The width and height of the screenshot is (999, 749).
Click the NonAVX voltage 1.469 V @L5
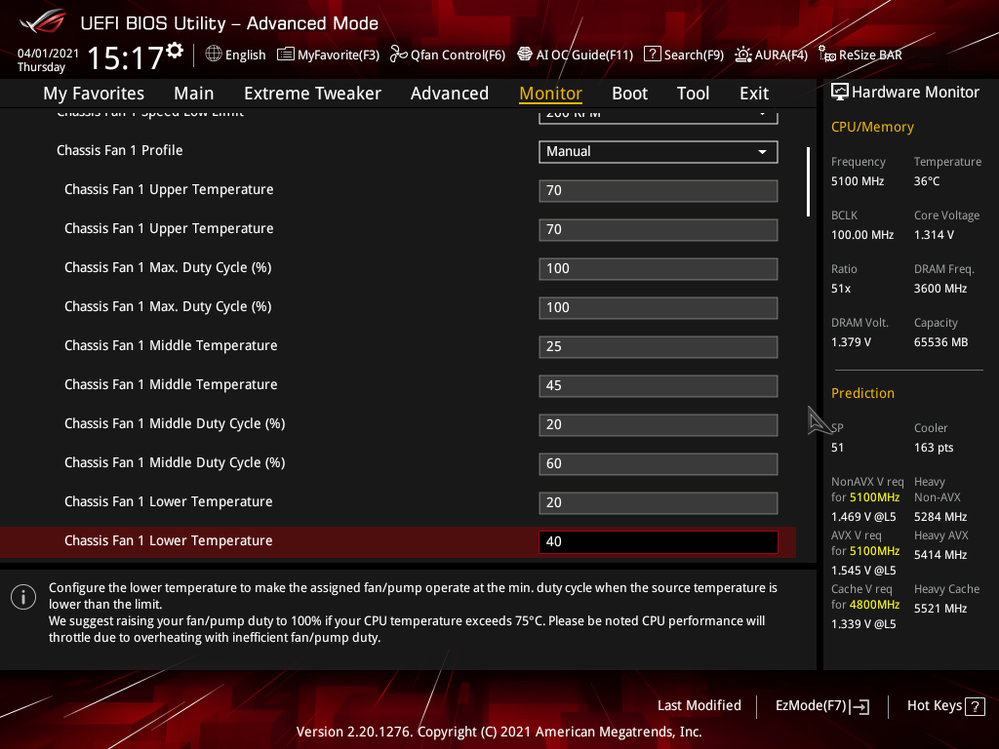pyautogui.click(x=863, y=517)
